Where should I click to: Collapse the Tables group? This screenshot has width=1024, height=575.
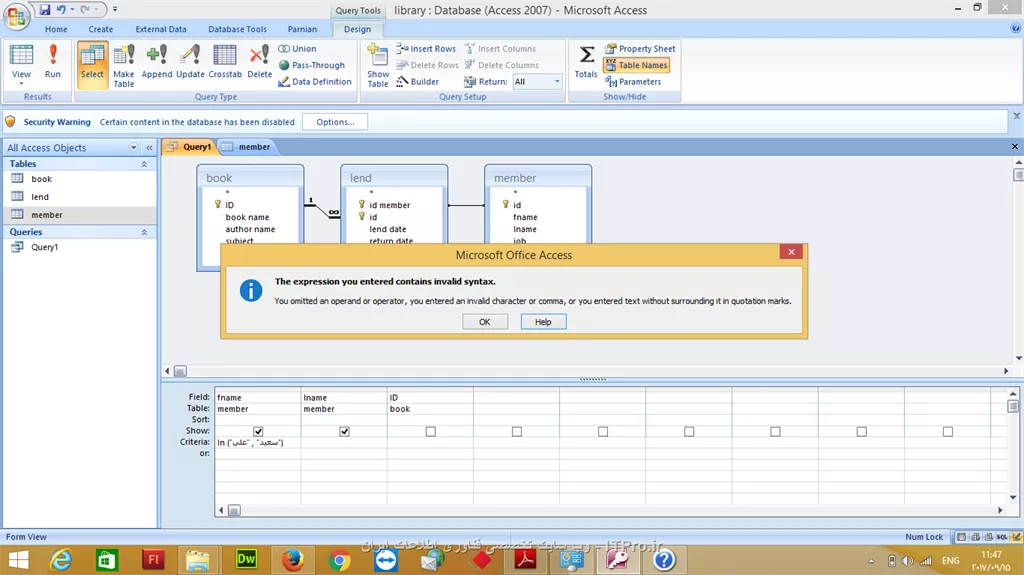(x=144, y=164)
